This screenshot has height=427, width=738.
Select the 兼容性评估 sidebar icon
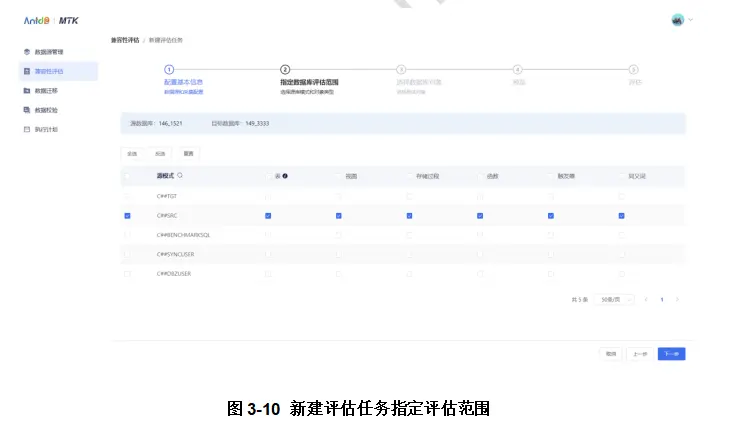pyautogui.click(x=27, y=71)
